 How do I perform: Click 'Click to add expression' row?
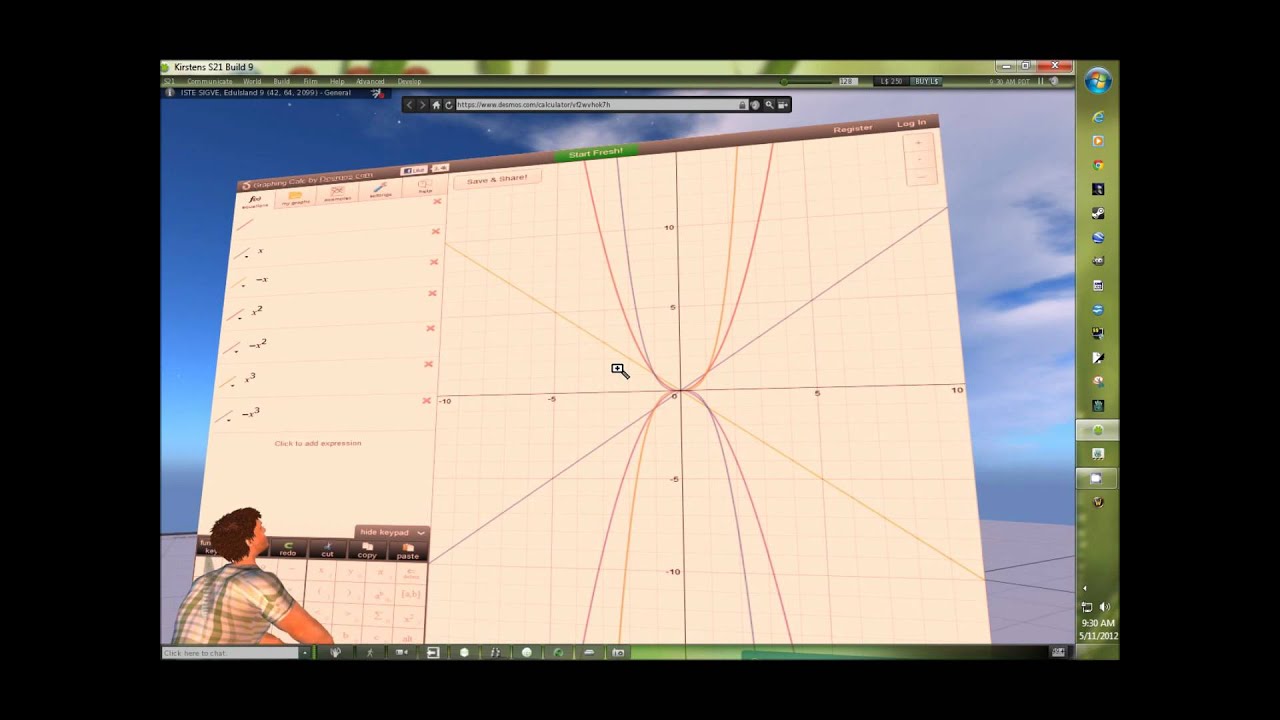(318, 443)
